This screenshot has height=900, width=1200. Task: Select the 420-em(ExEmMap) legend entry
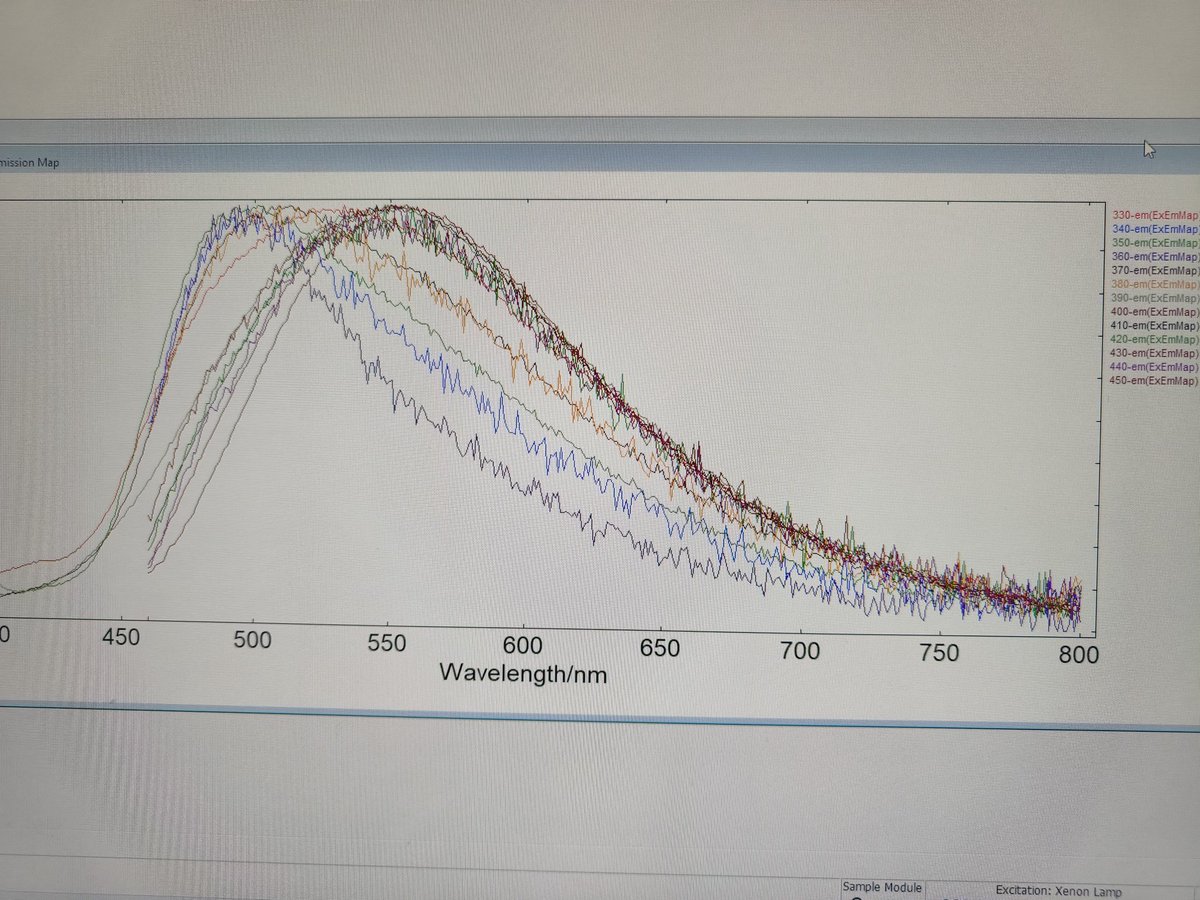[x=1154, y=340]
